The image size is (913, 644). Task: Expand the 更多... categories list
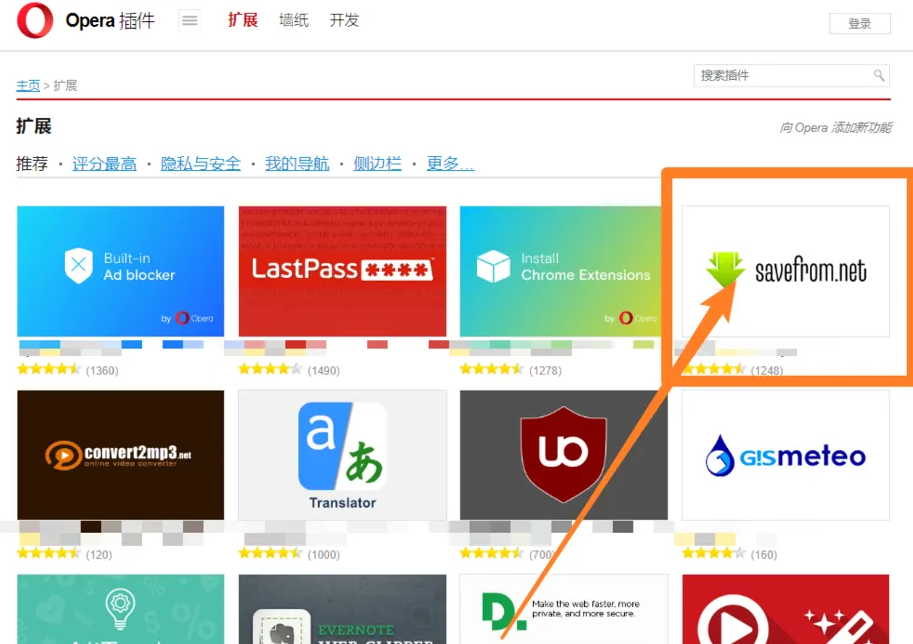(x=450, y=164)
